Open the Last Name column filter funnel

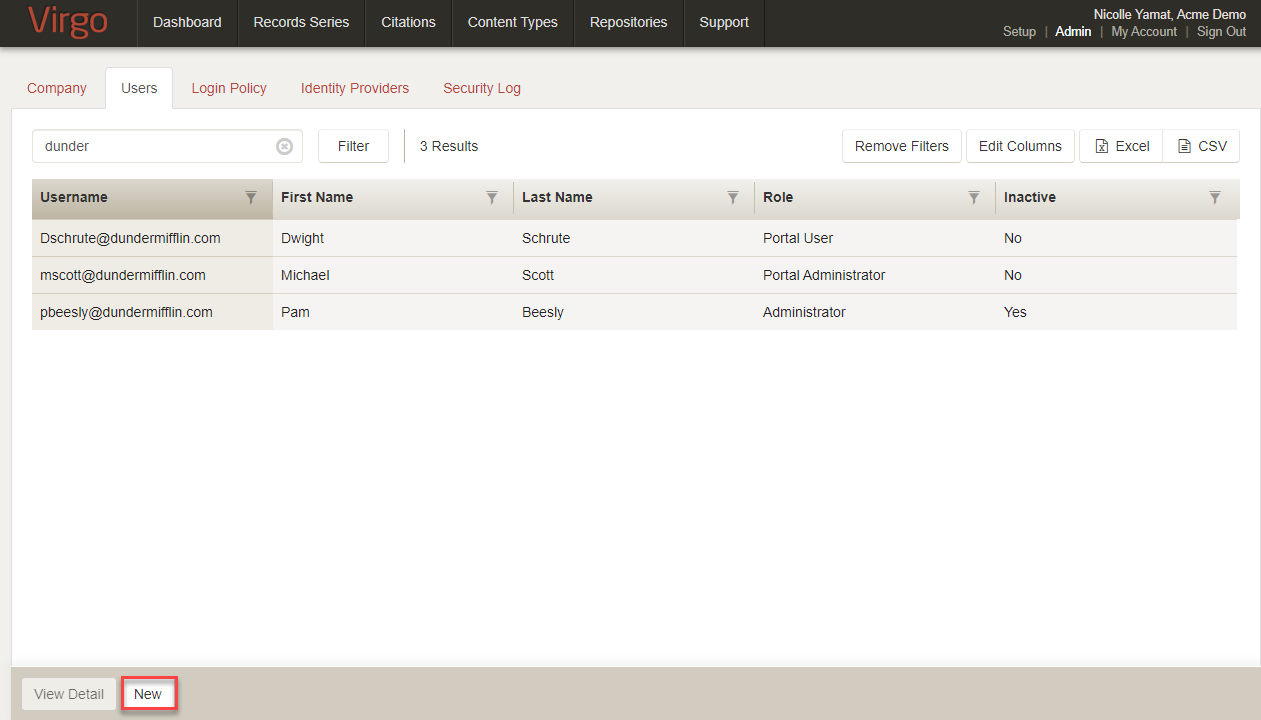[x=733, y=198]
